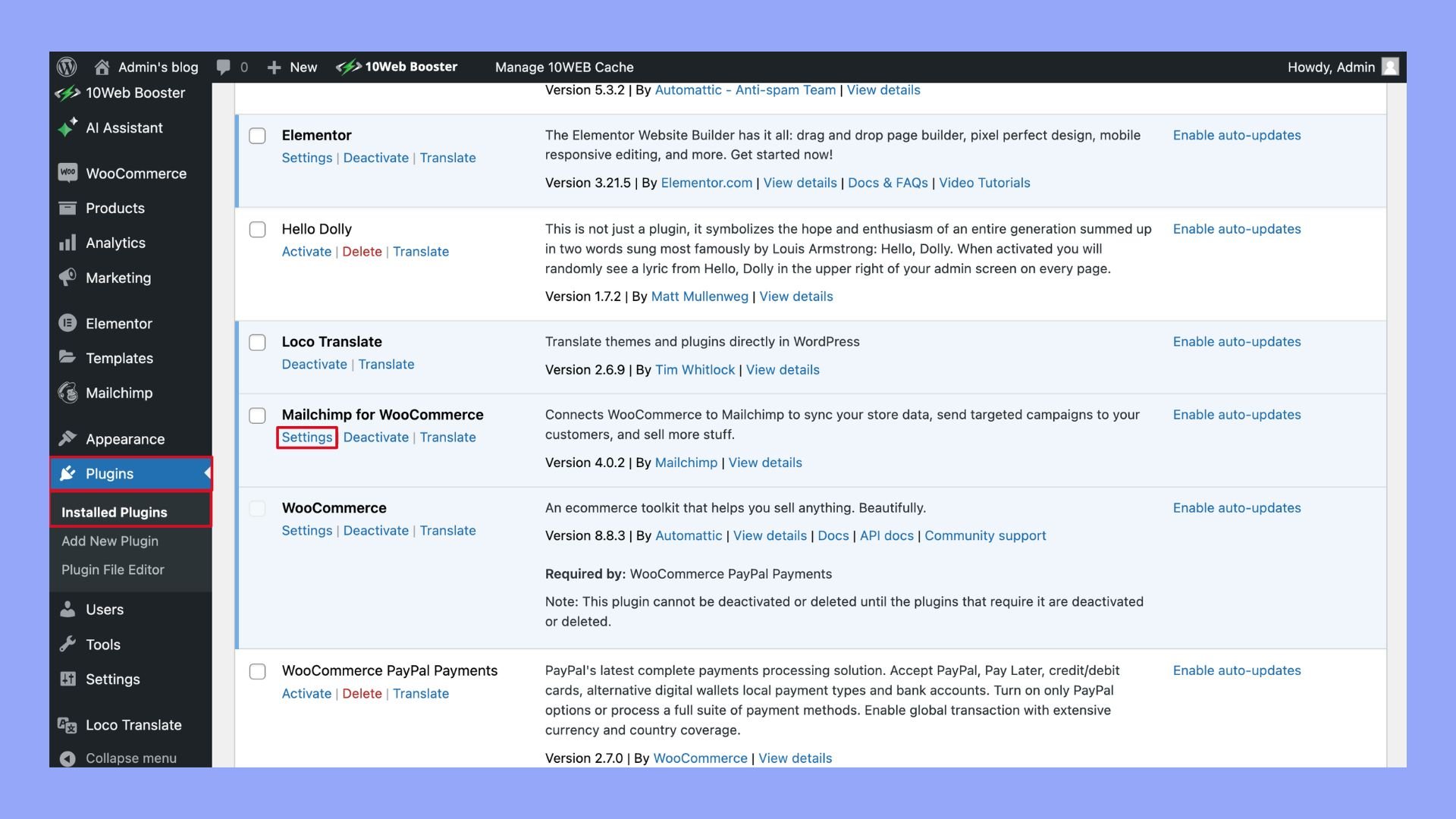Open Mailchimp for WooCommerce Settings link
This screenshot has height=819, width=1456.
point(307,438)
